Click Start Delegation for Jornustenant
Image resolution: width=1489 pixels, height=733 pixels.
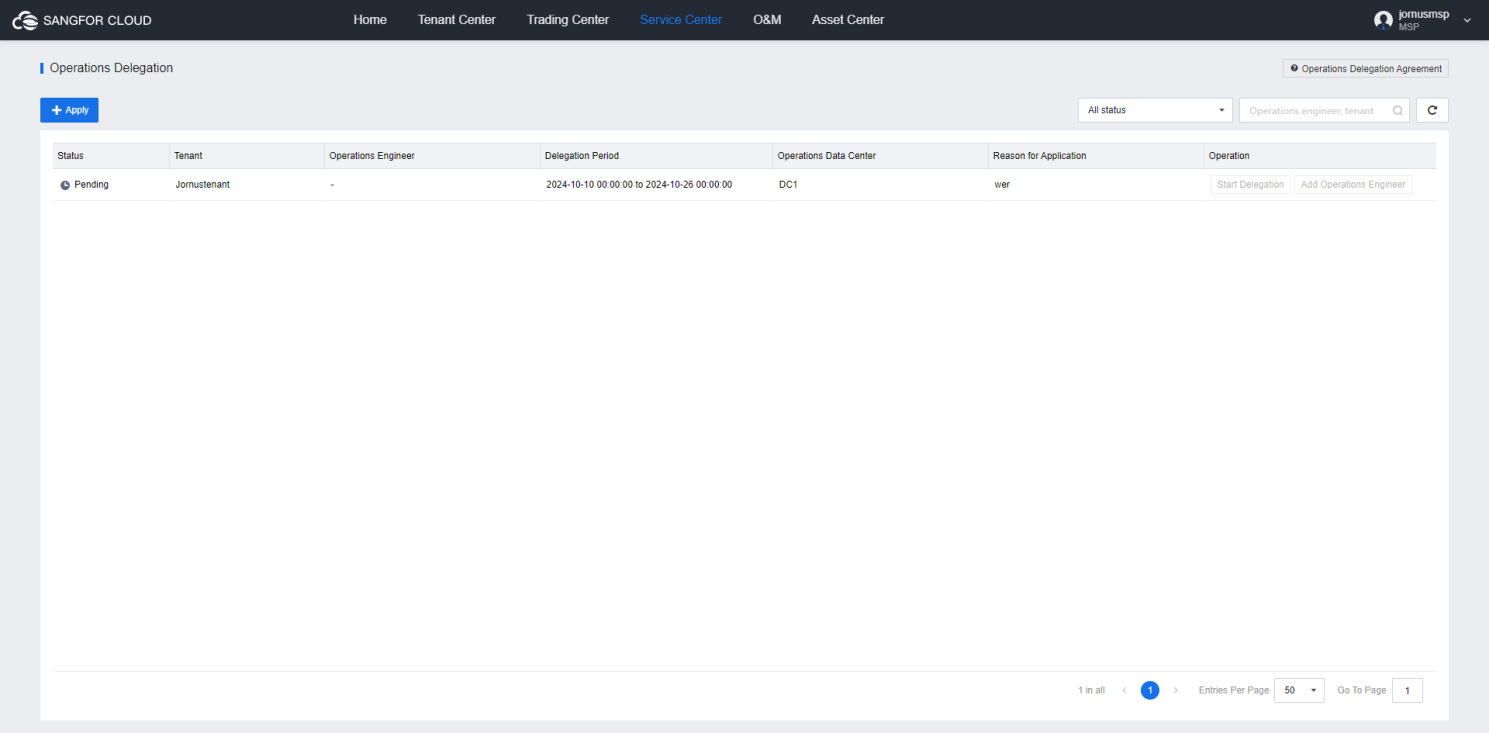(1250, 185)
